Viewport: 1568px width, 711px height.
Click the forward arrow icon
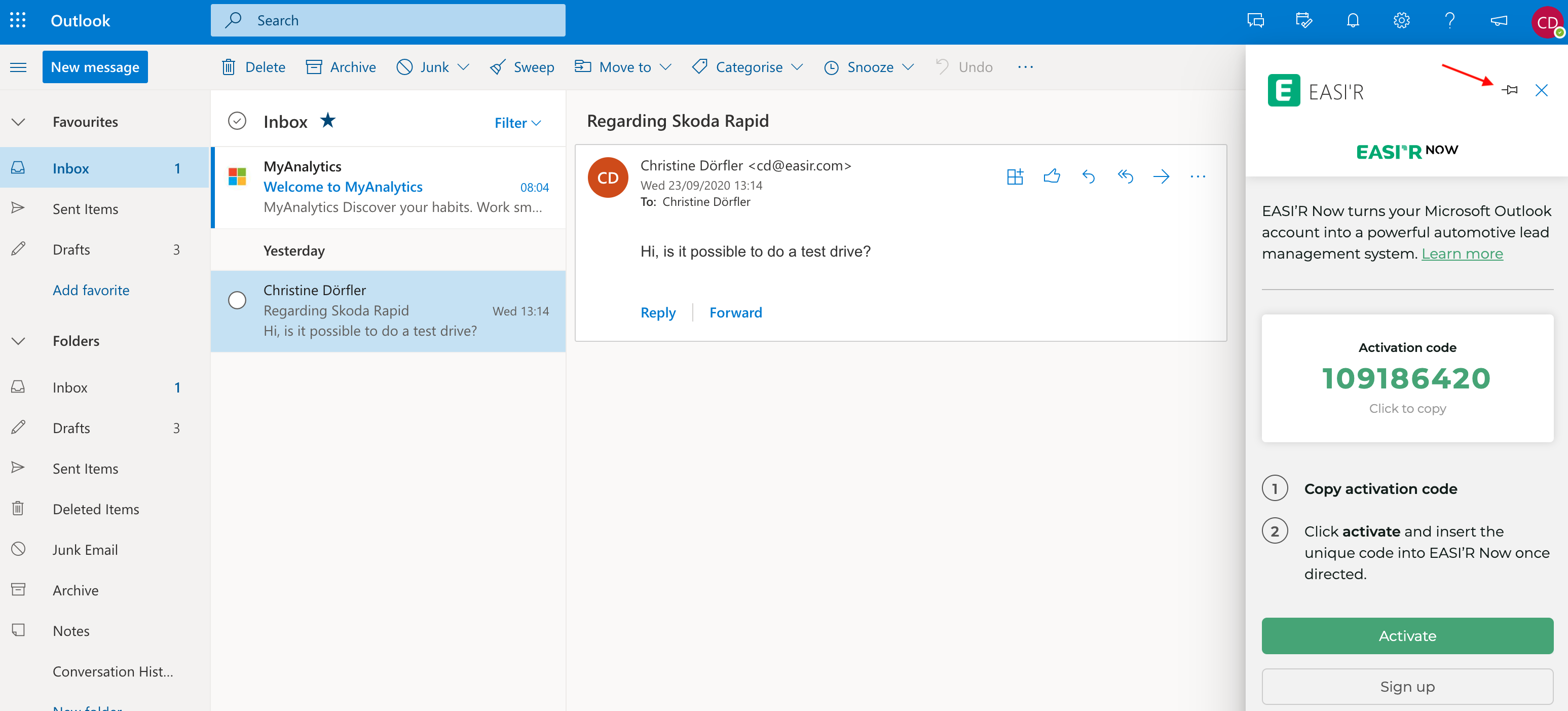coord(1162,176)
